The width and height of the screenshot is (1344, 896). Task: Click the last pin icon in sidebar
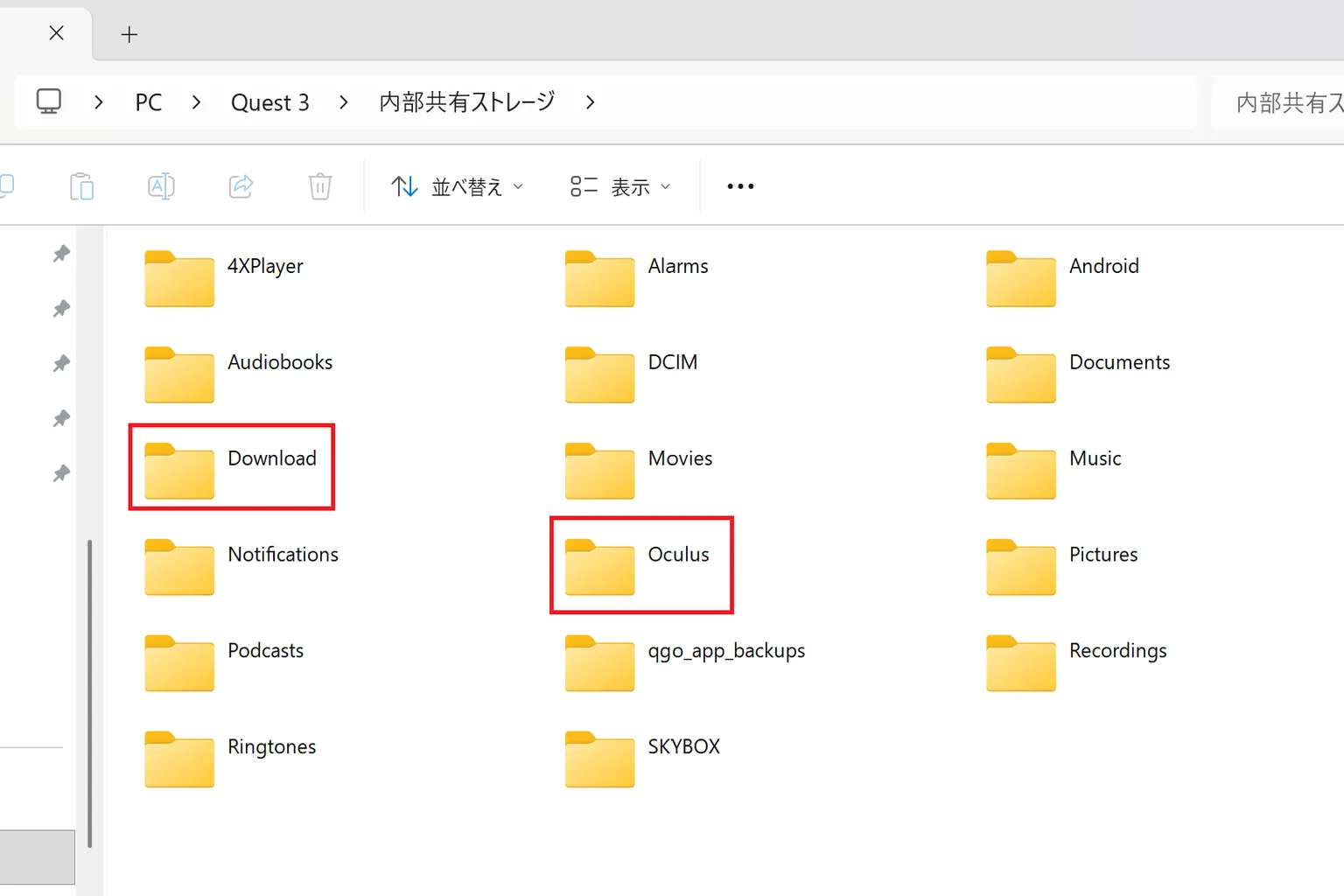61,473
